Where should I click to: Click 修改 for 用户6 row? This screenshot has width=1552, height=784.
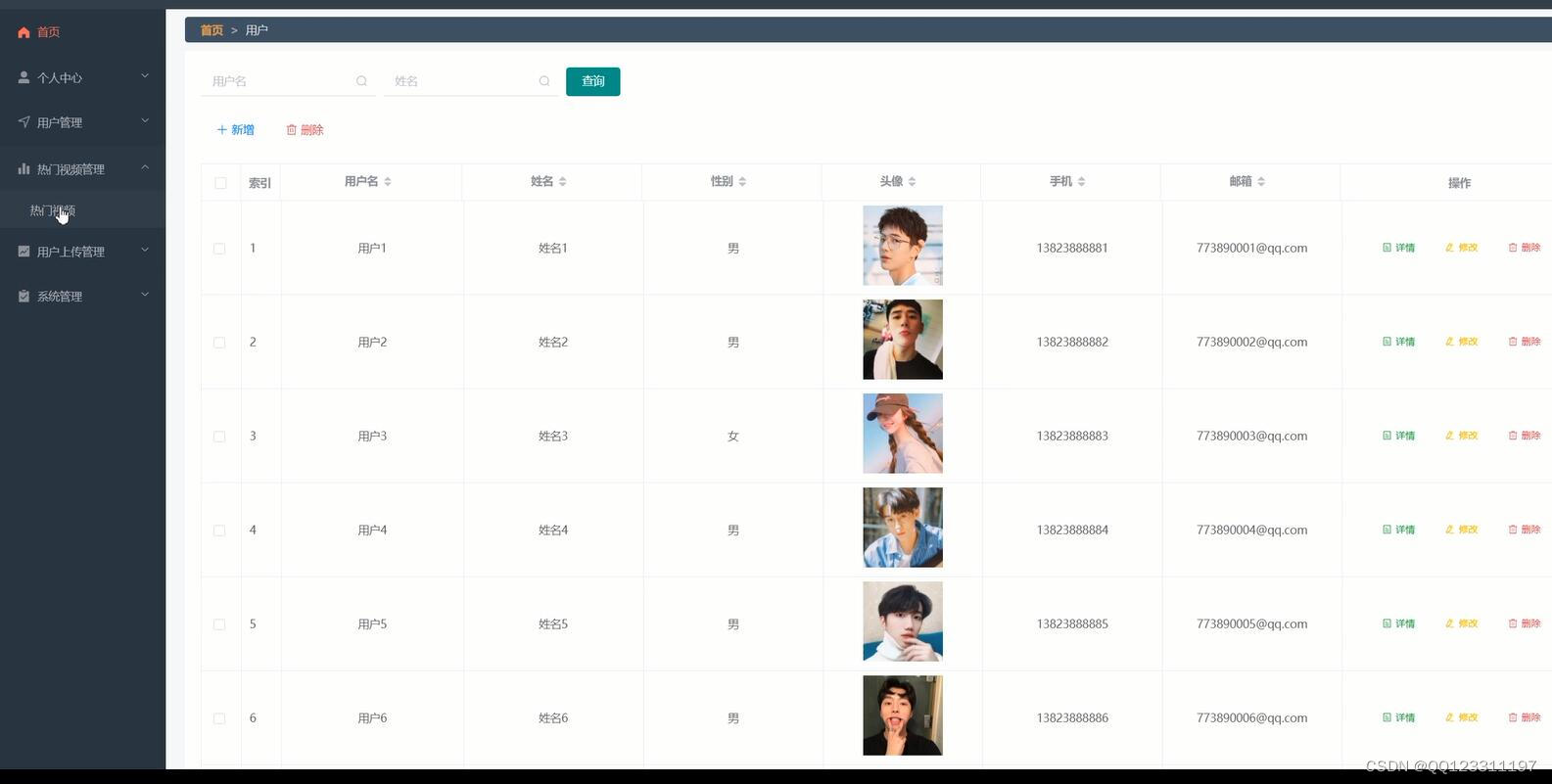click(1461, 717)
